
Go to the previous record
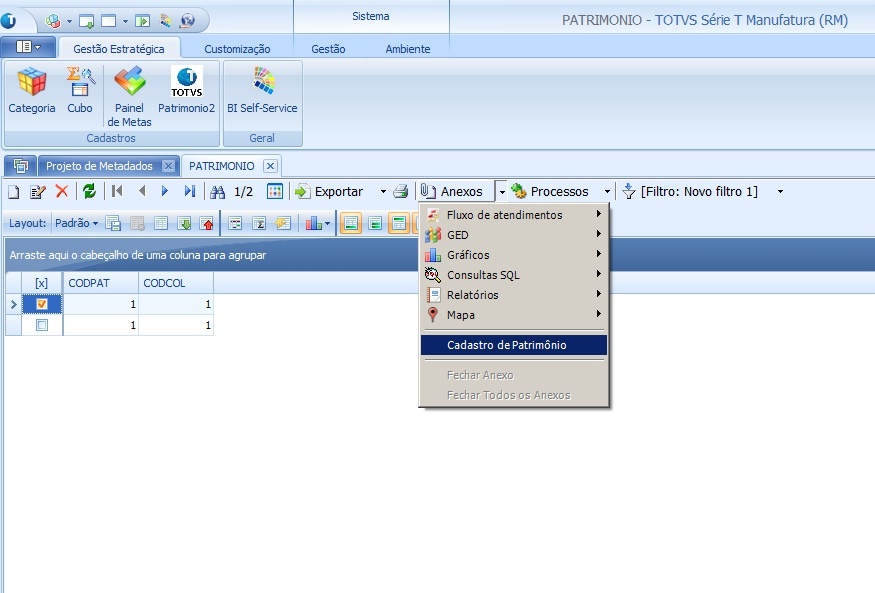pos(142,191)
